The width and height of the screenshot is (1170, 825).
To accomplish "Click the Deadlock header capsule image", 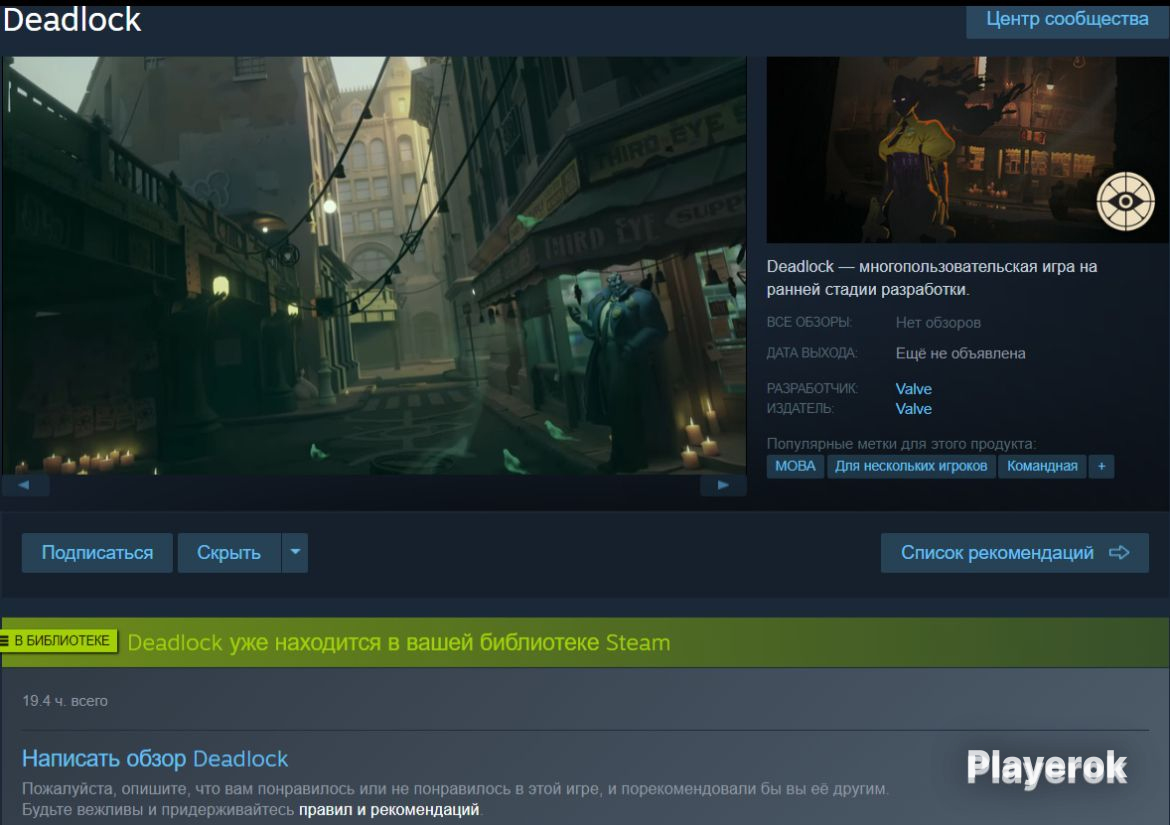I will pyautogui.click(x=967, y=150).
